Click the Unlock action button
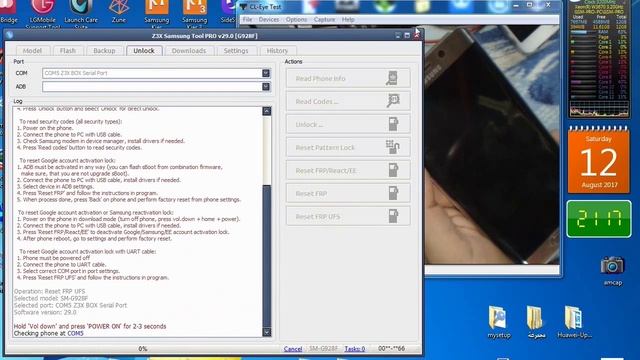This screenshot has height=360, width=640. tap(348, 124)
